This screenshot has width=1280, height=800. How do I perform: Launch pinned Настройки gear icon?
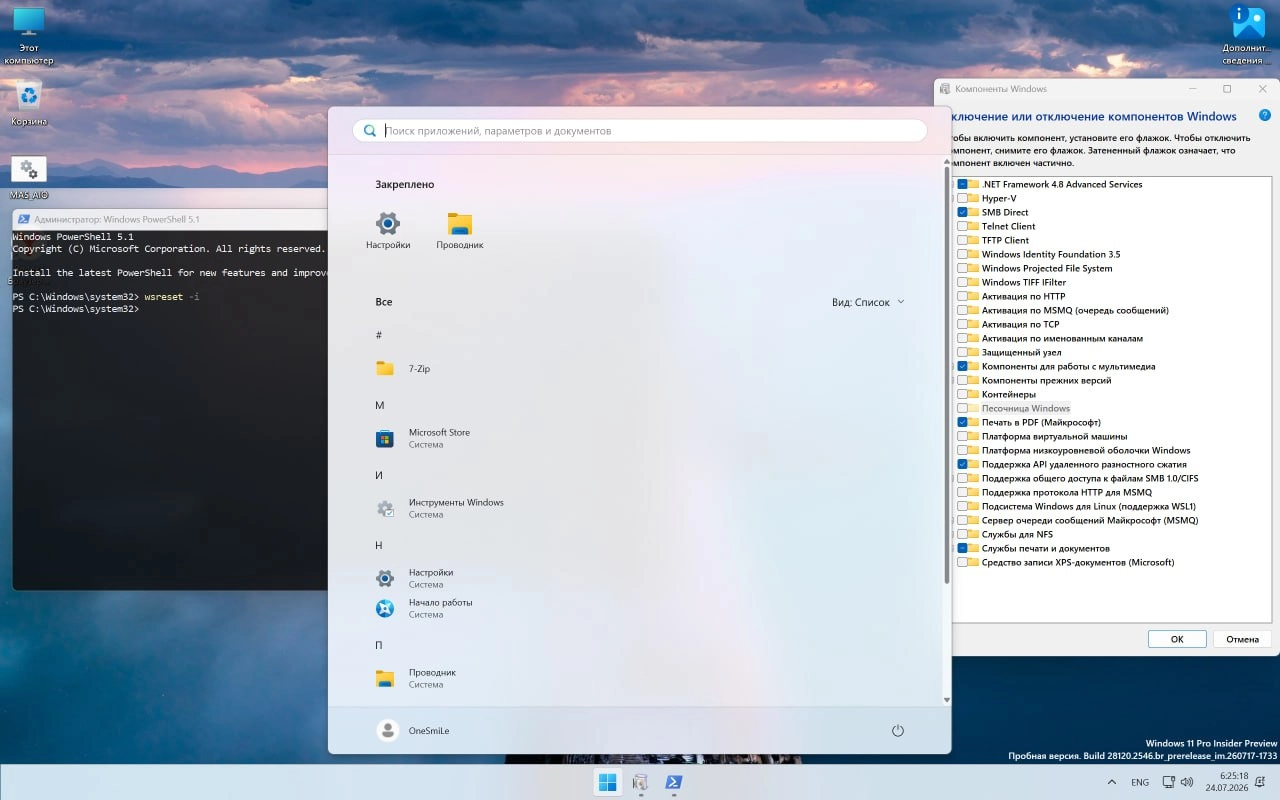pyautogui.click(x=387, y=231)
